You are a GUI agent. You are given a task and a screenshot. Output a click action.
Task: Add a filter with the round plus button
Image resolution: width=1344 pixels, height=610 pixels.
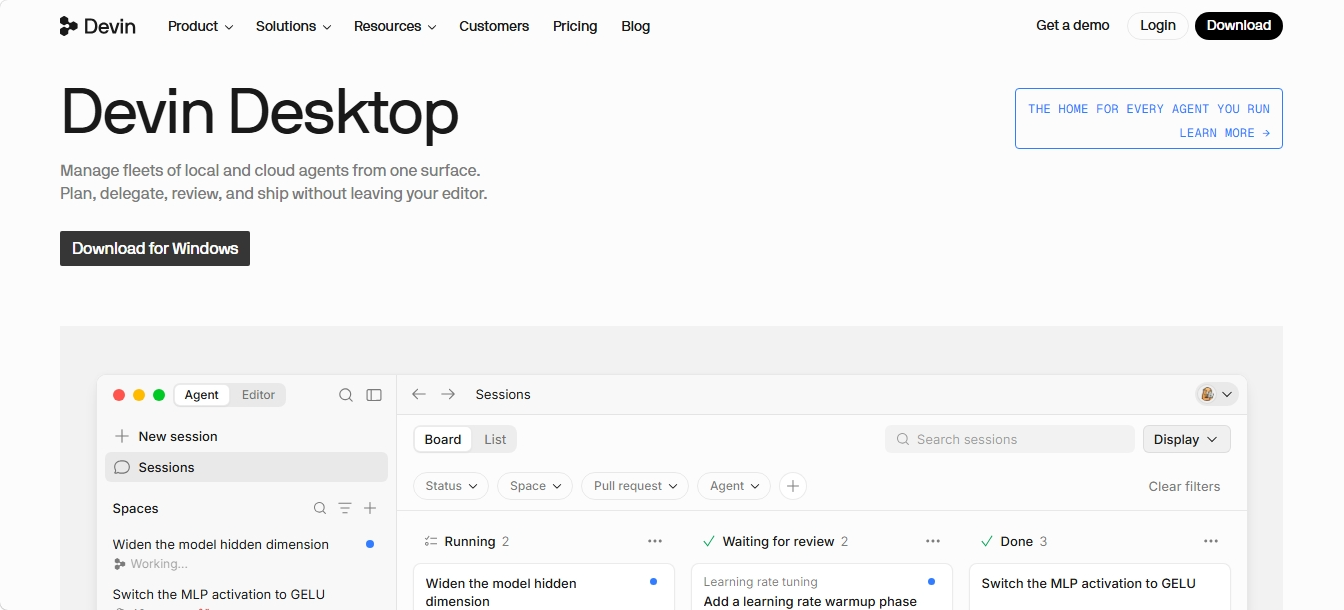pos(793,486)
